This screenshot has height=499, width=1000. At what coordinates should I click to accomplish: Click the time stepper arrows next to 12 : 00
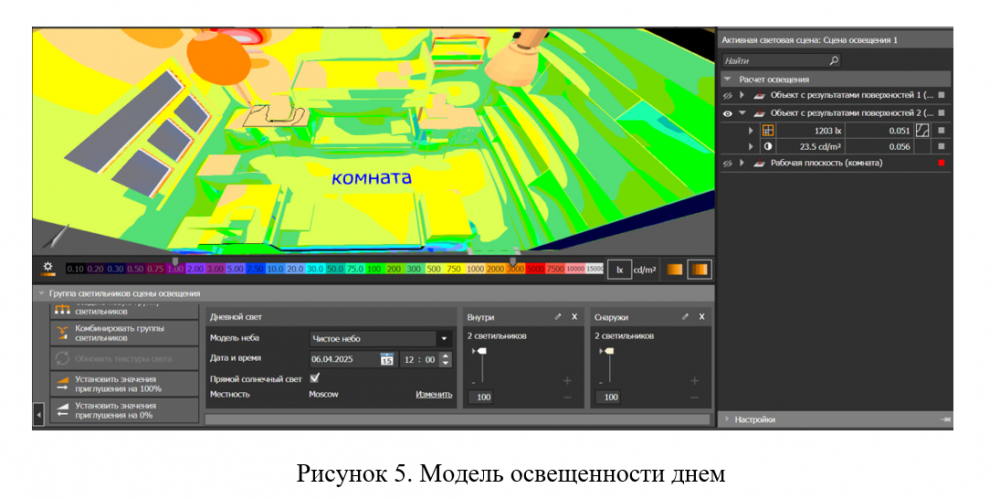point(445,359)
